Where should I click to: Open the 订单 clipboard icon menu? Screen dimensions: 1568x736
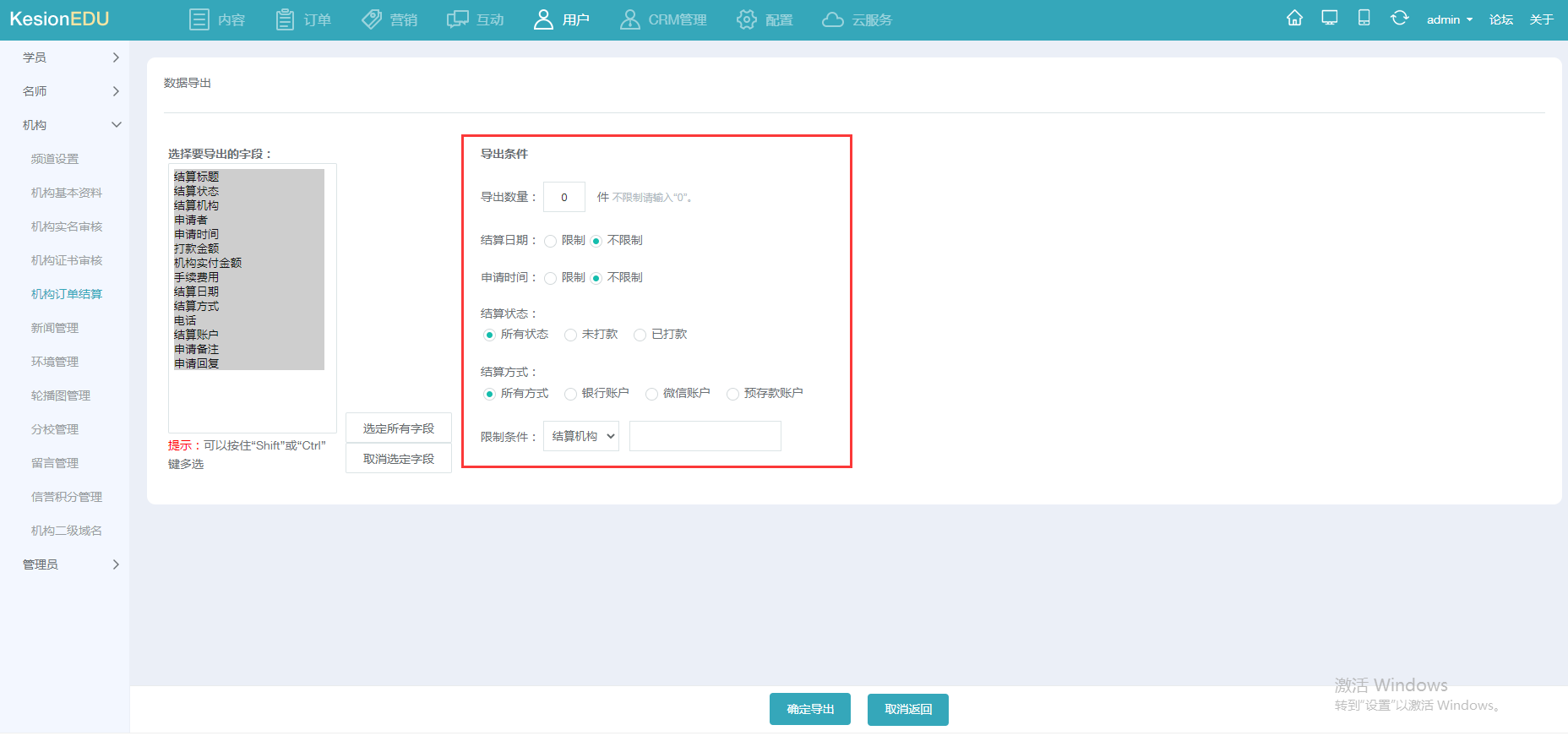(303, 19)
